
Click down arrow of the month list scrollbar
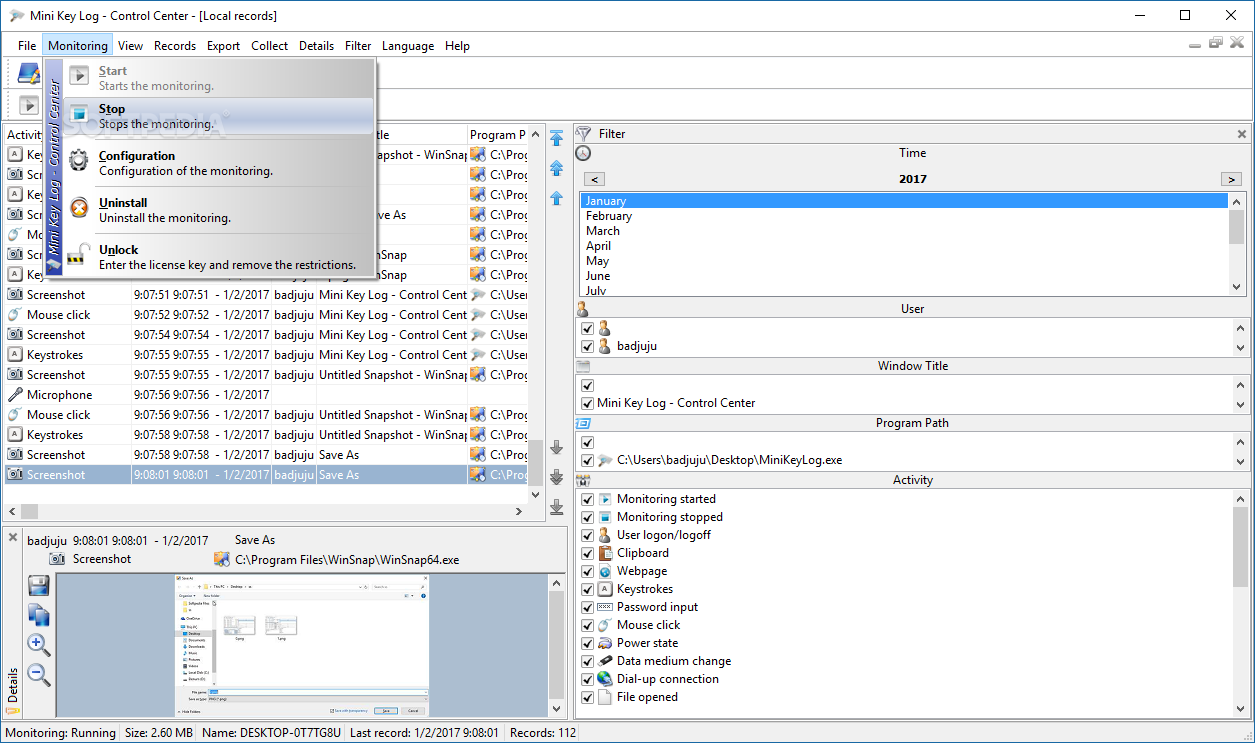tap(1238, 287)
